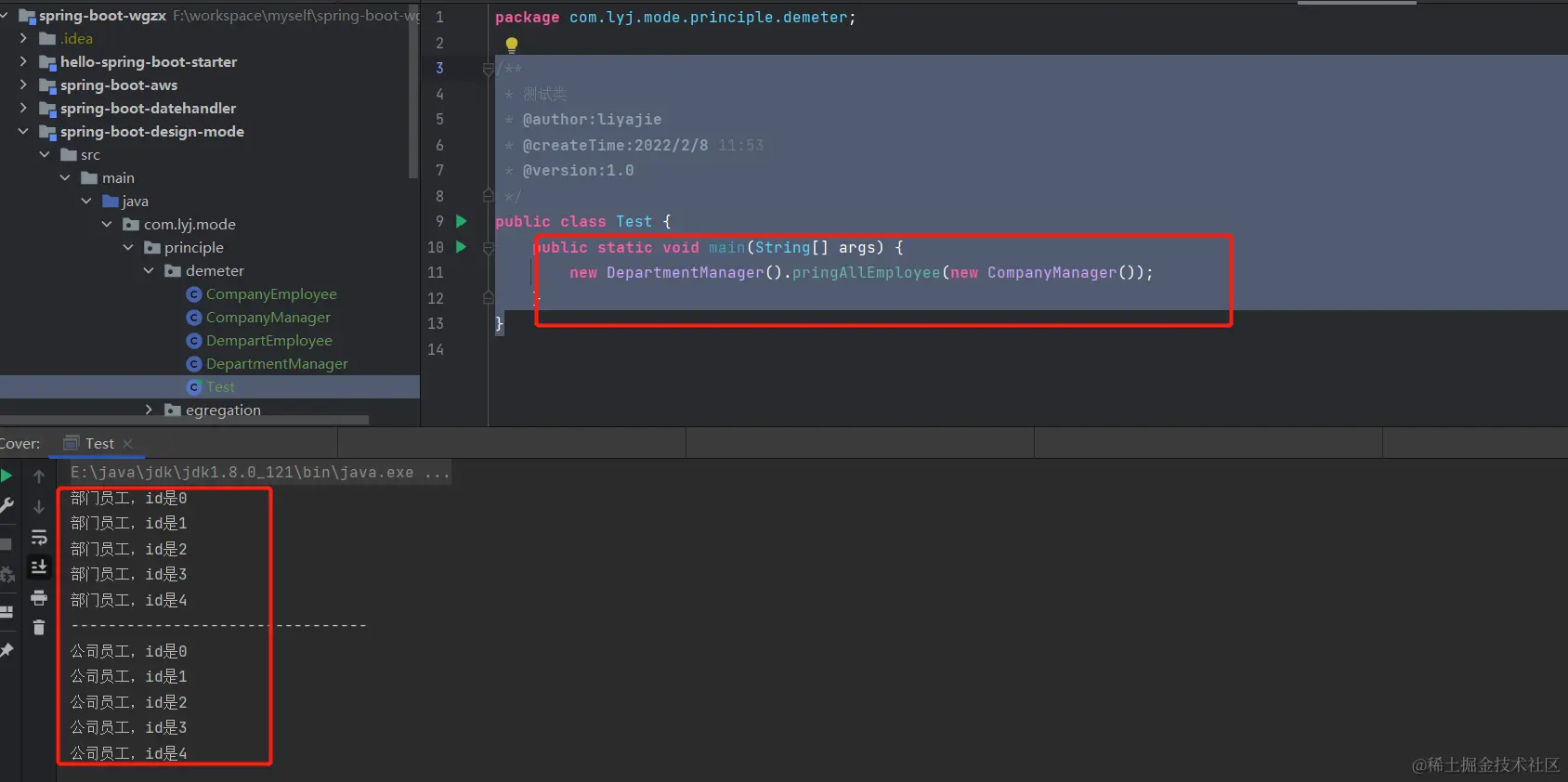Screen dimensions: 1568x782
Task: Click the spring-boot-datehandler module folder icon
Action: click(x=47, y=109)
